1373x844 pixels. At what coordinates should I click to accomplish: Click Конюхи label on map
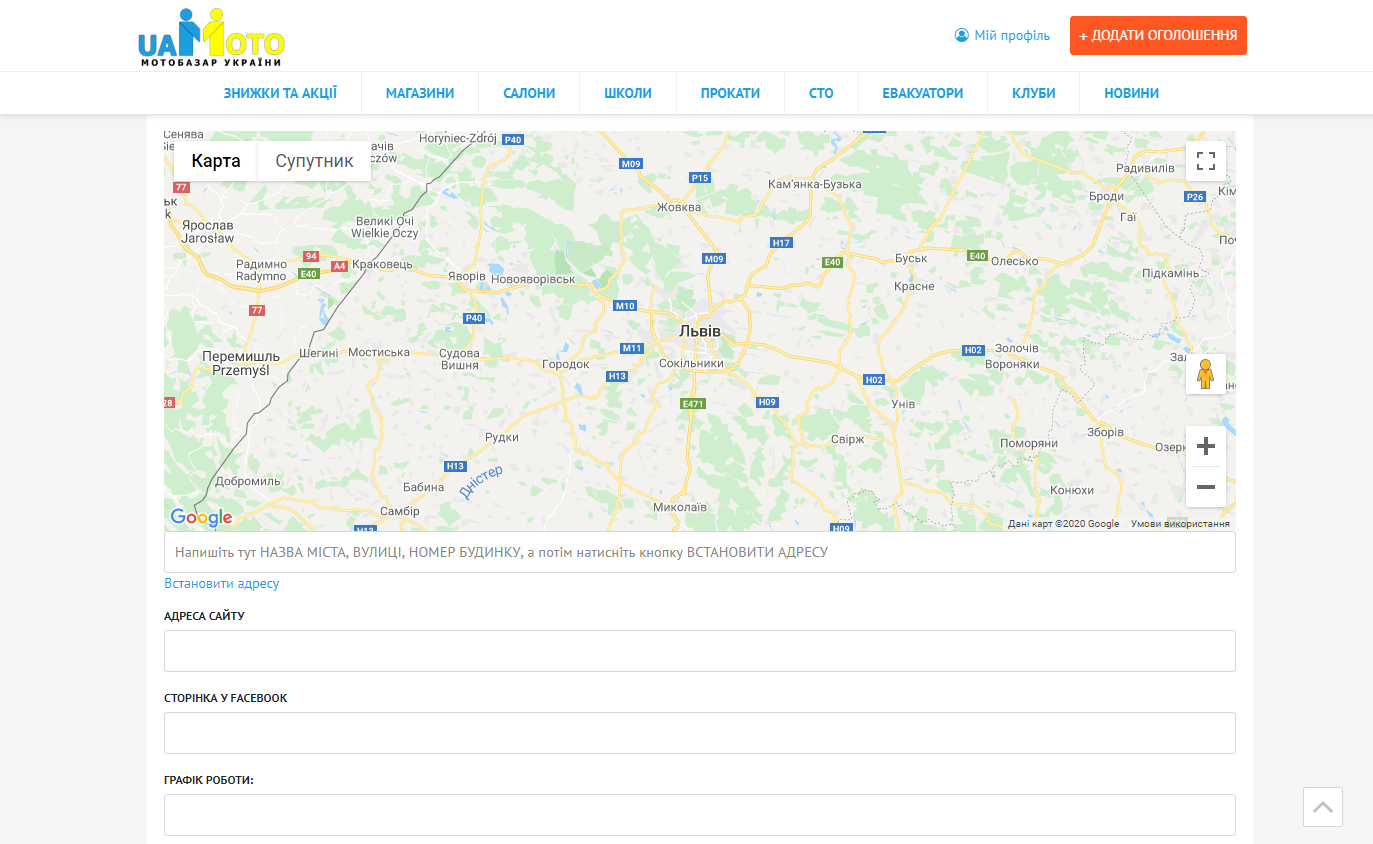(1072, 490)
